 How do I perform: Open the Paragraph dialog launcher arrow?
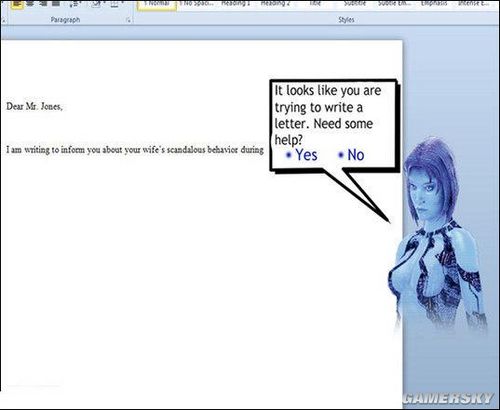point(128,21)
